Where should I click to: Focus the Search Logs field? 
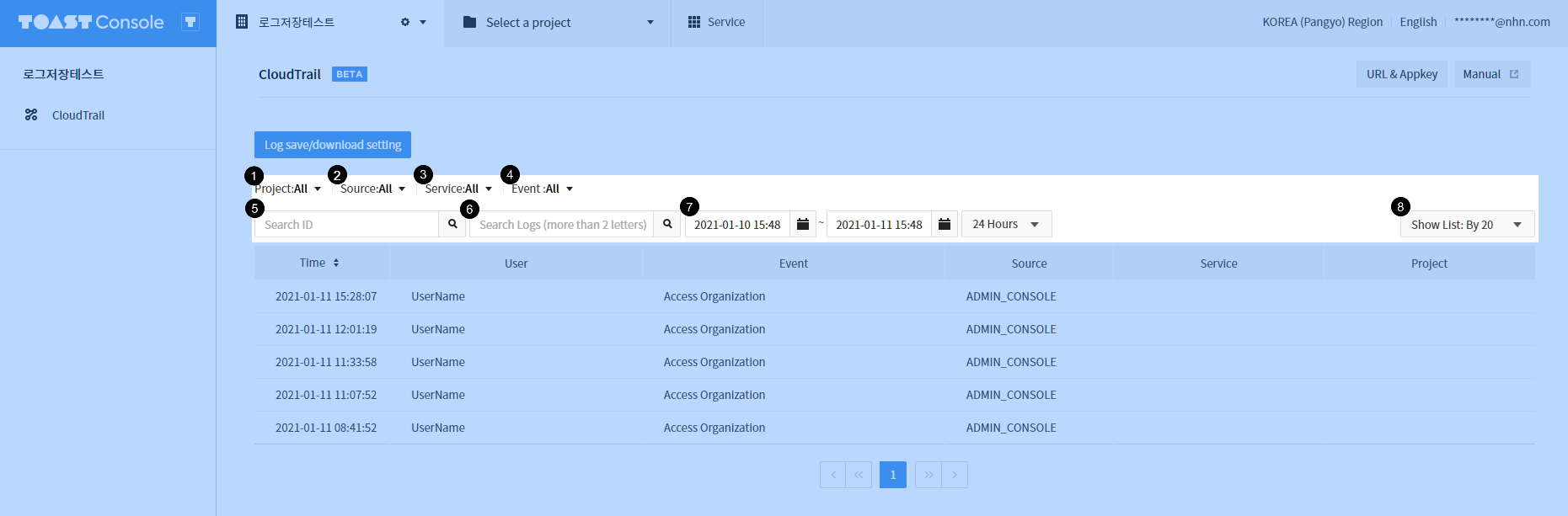click(x=562, y=224)
